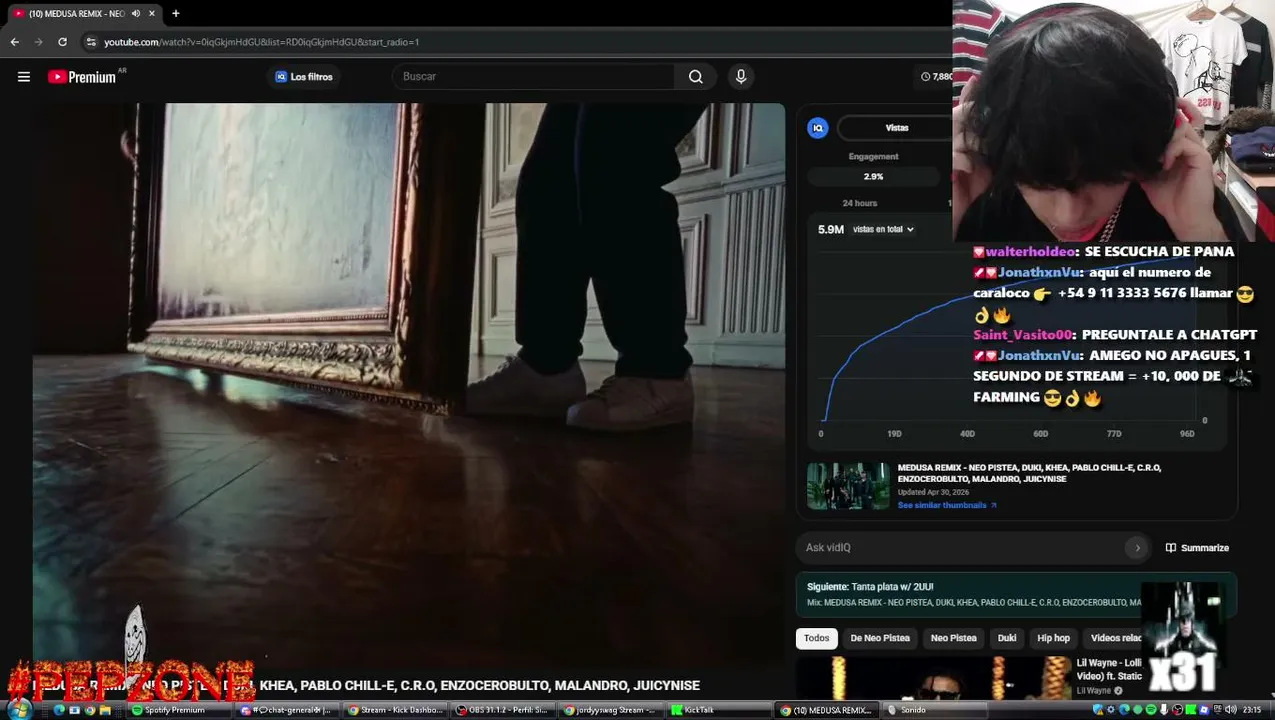This screenshot has height=720, width=1275.
Task: Start voice search with microphone icon
Action: tap(741, 77)
